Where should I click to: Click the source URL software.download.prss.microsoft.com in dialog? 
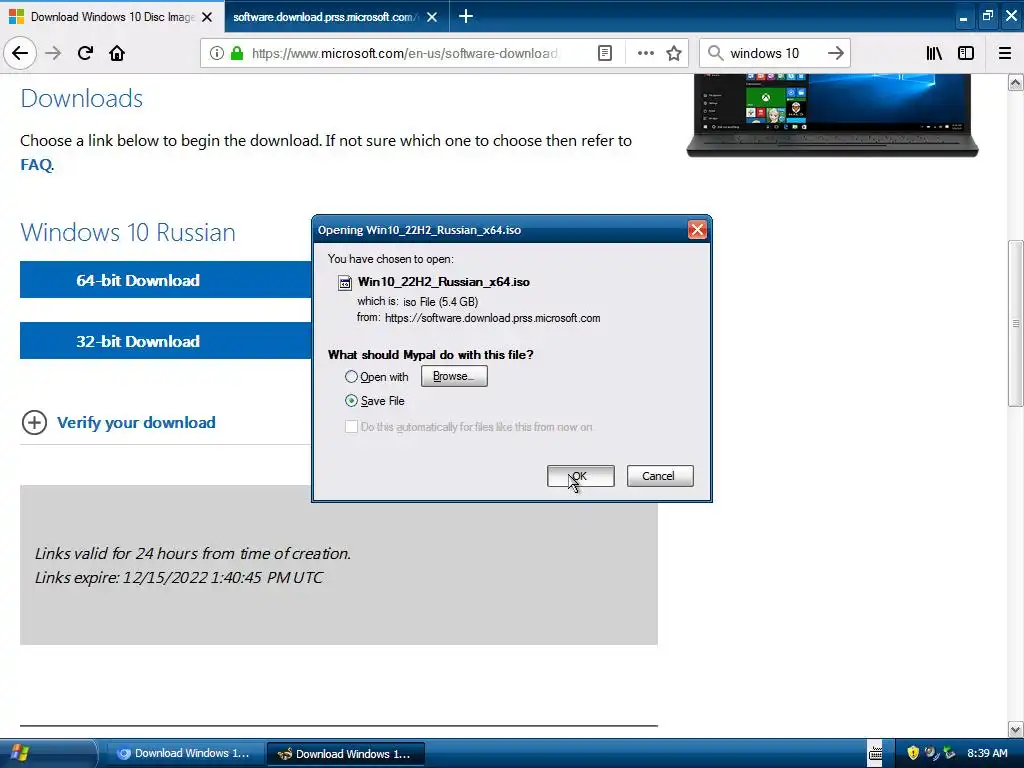(492, 318)
